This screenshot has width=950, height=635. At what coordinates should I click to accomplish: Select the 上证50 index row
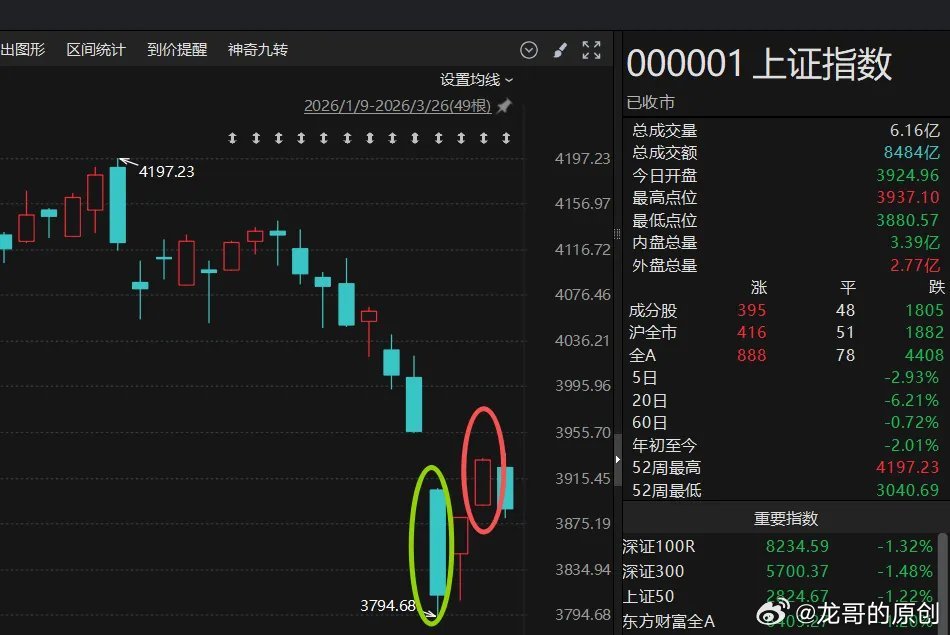point(779,596)
